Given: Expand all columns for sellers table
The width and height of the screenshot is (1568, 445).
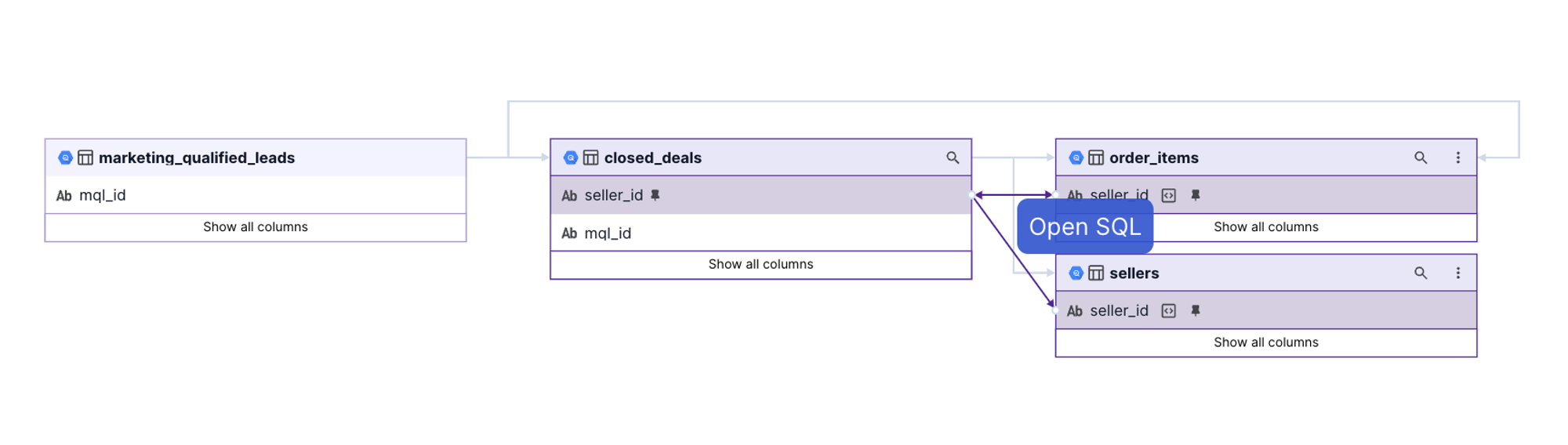Looking at the screenshot, I should pos(1265,342).
